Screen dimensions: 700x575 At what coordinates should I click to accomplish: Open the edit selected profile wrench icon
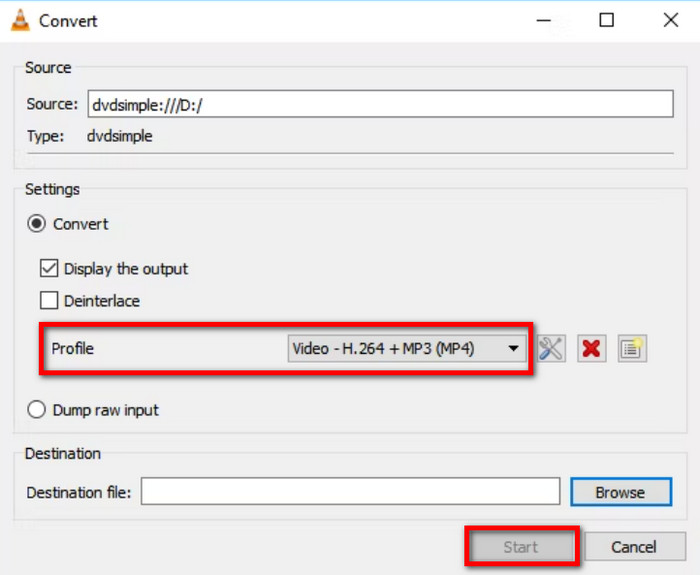pos(551,349)
